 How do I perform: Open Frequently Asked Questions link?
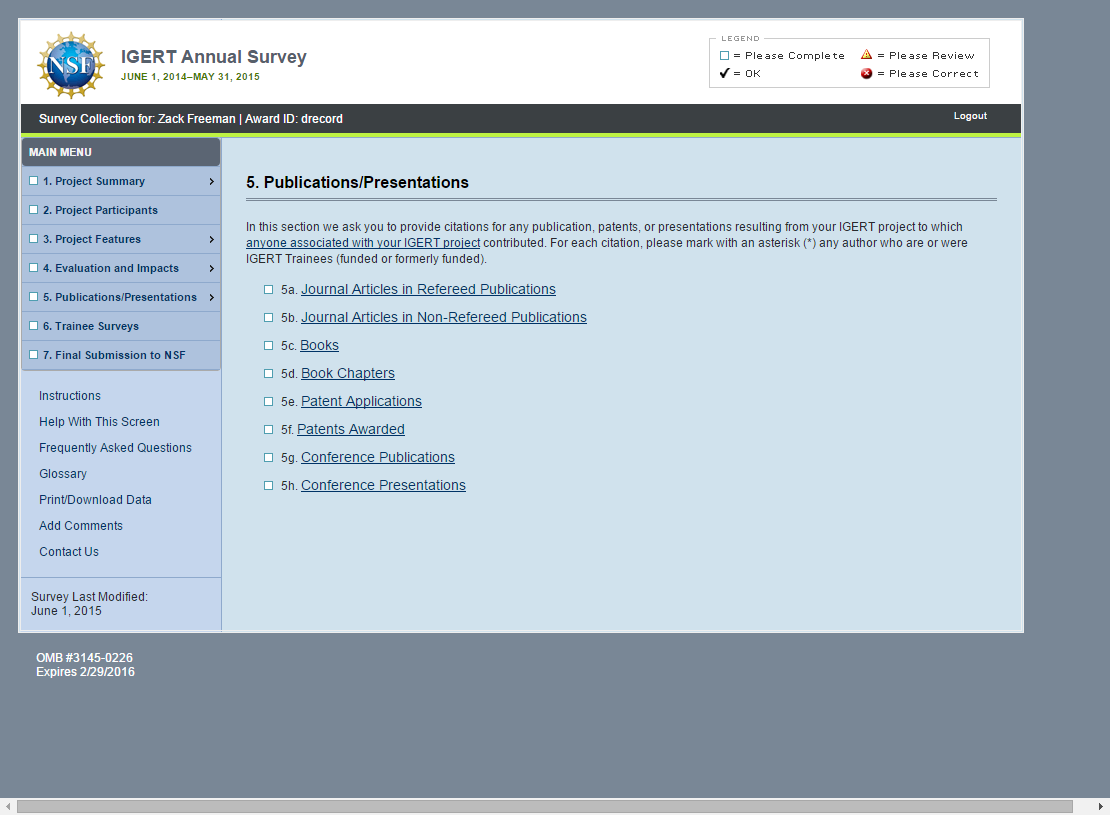pyautogui.click(x=115, y=448)
